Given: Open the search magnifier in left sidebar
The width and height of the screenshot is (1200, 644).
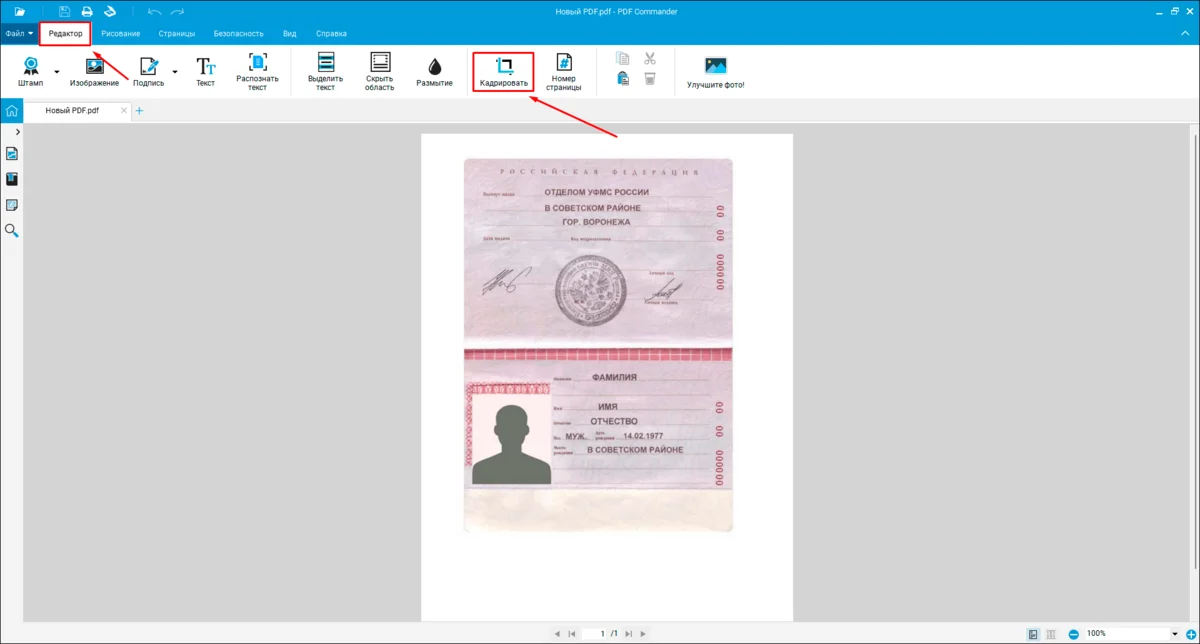Looking at the screenshot, I should (x=12, y=231).
